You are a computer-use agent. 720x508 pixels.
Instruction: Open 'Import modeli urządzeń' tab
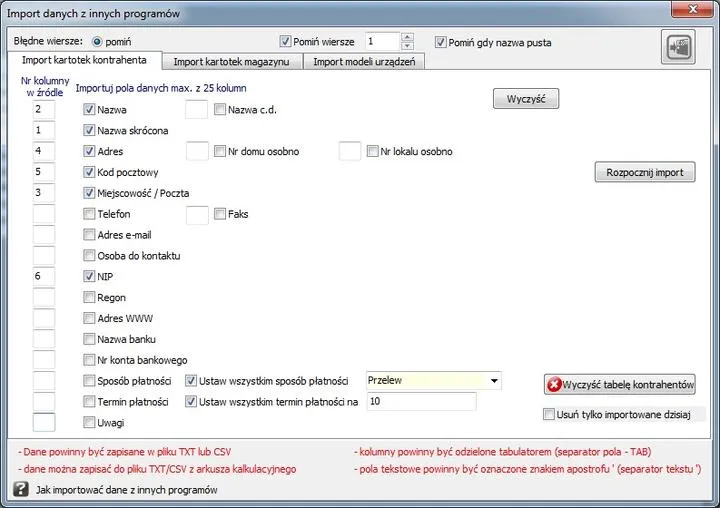[366, 62]
